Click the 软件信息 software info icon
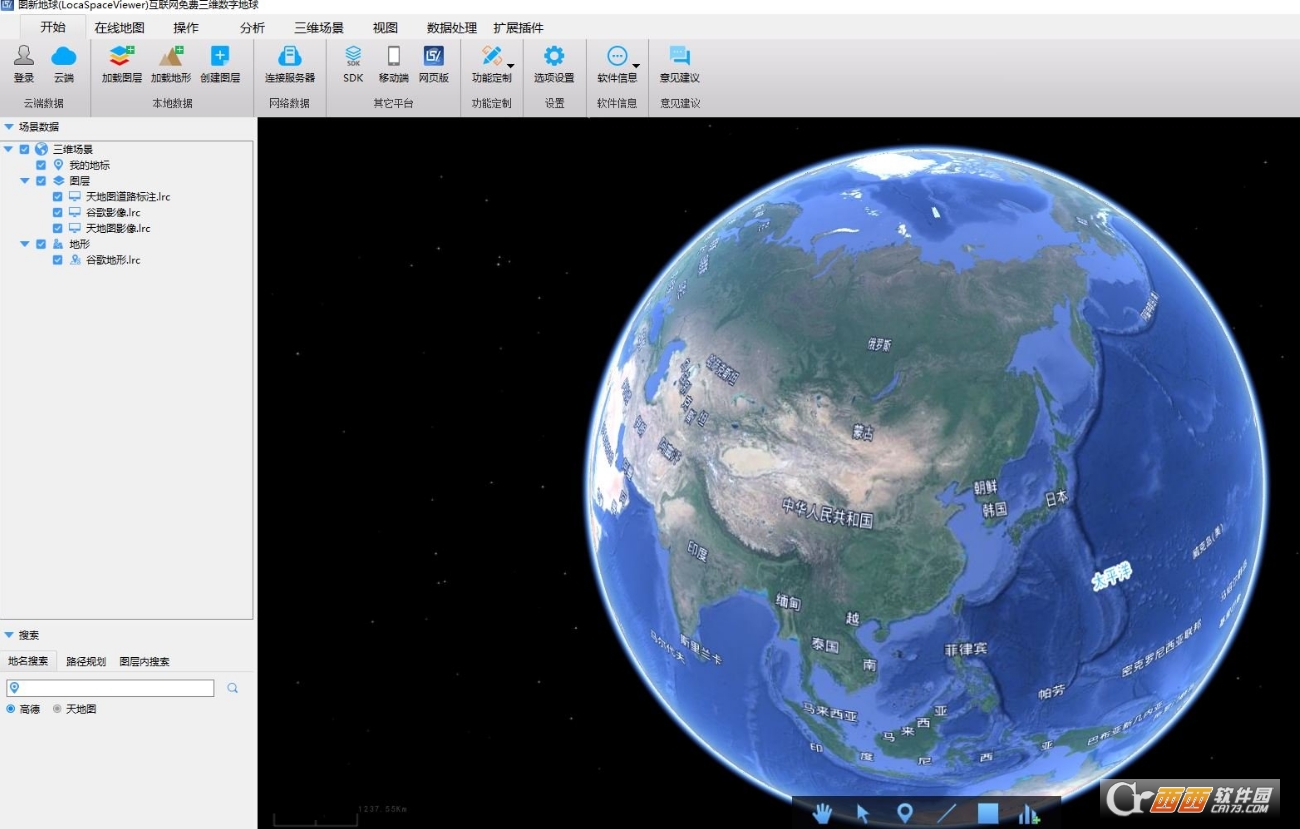1300x829 pixels. coord(617,56)
